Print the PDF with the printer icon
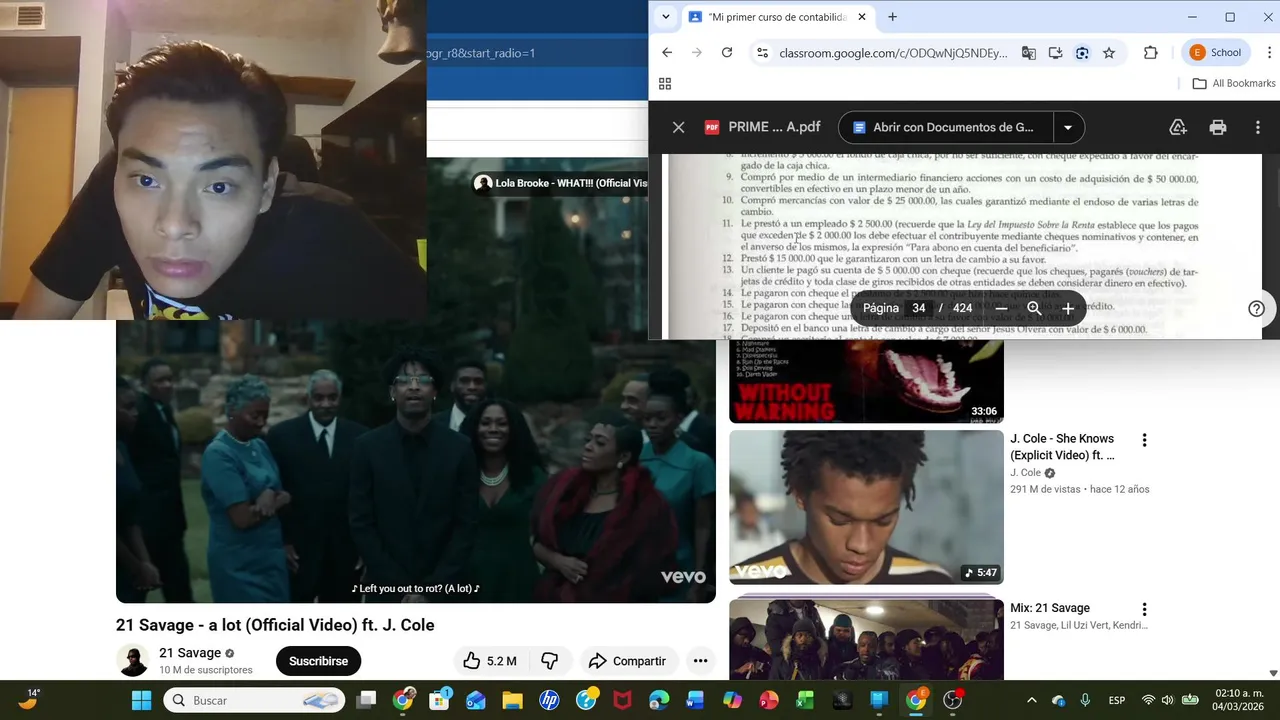 click(1217, 127)
